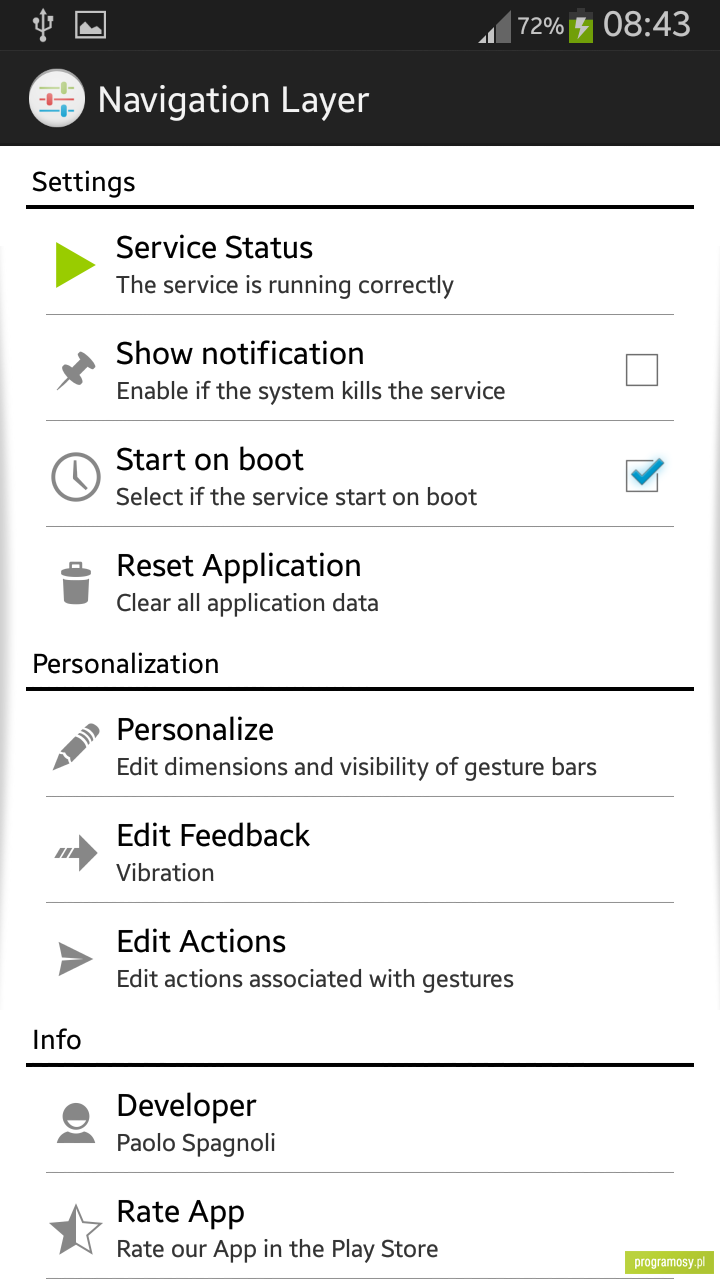The height and width of the screenshot is (1280, 720).
Task: Tap the trash can Reset Application icon
Action: click(x=76, y=583)
